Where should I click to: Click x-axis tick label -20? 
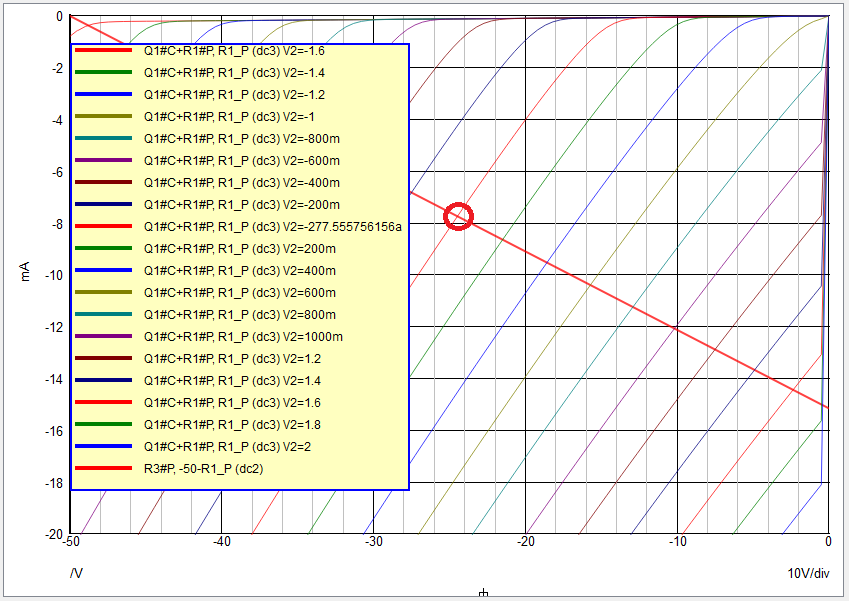(x=525, y=541)
